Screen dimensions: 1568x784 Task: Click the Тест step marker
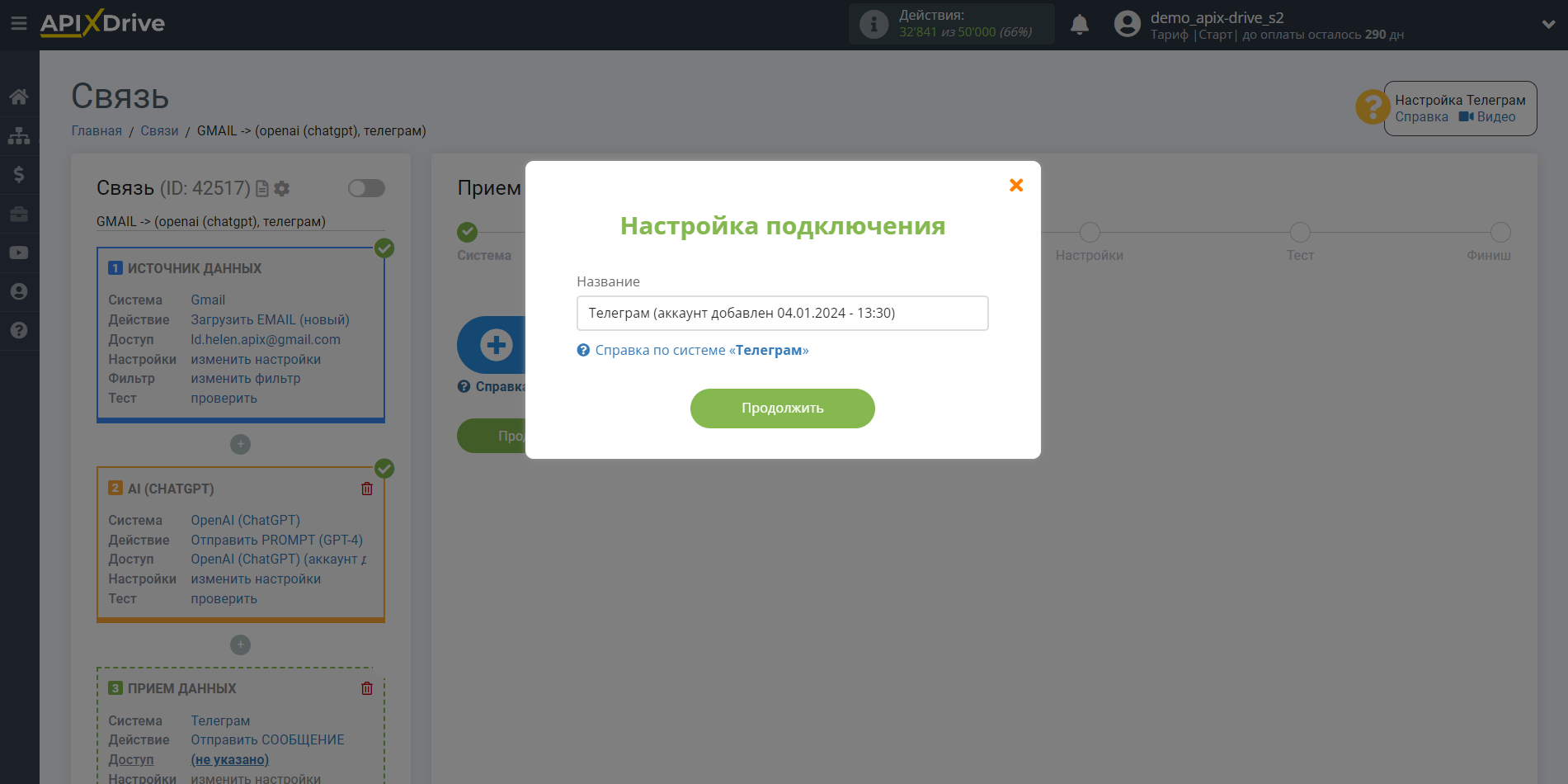1300,233
